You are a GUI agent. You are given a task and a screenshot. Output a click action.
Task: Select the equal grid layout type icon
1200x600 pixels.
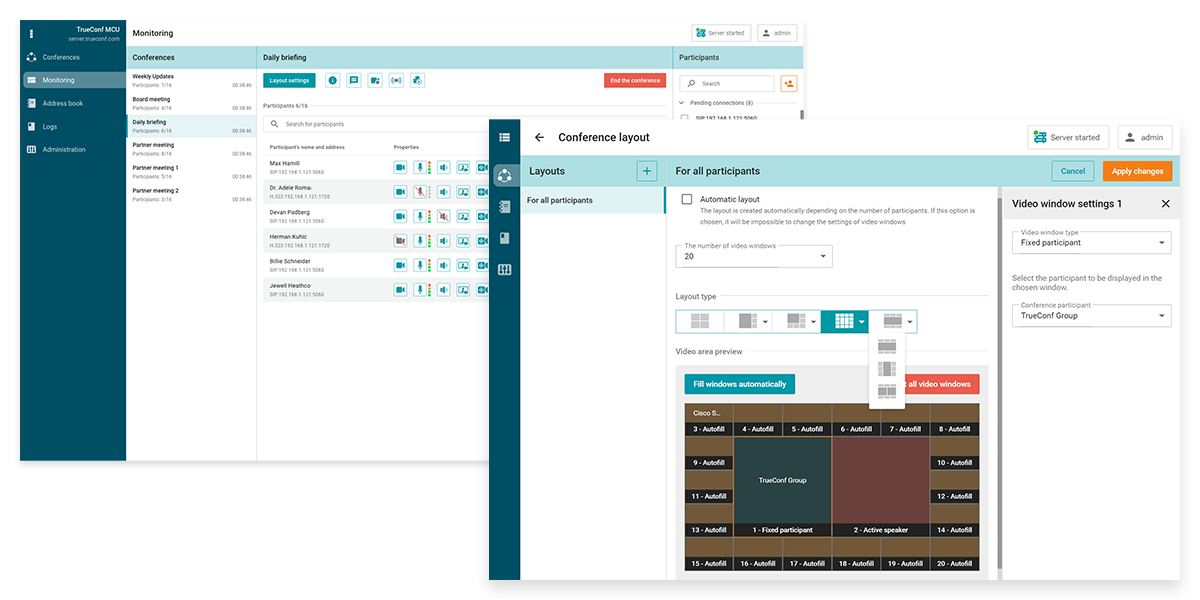[699, 321]
